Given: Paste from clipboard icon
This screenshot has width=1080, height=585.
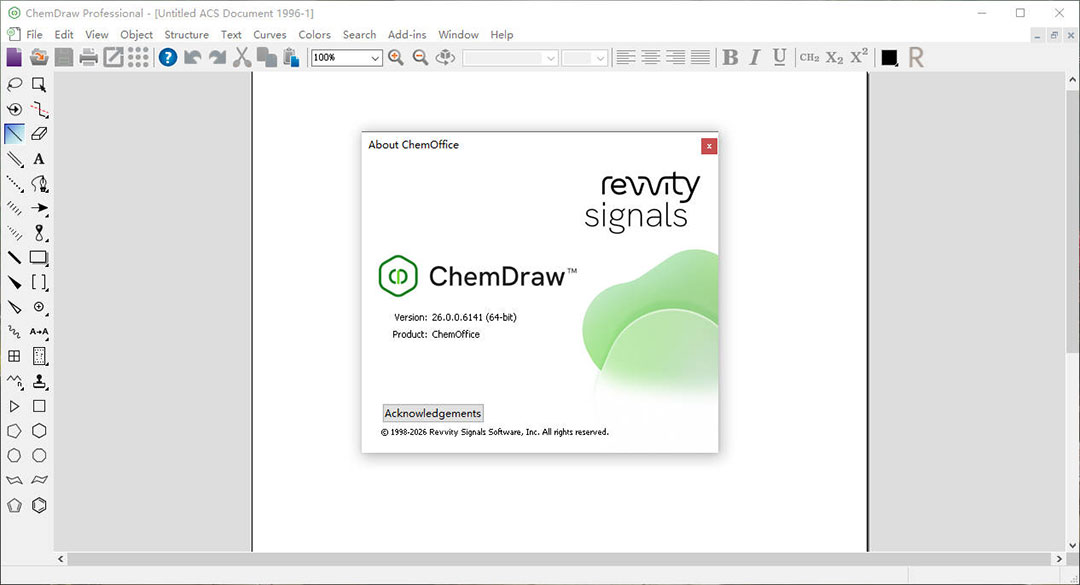Looking at the screenshot, I should [291, 57].
